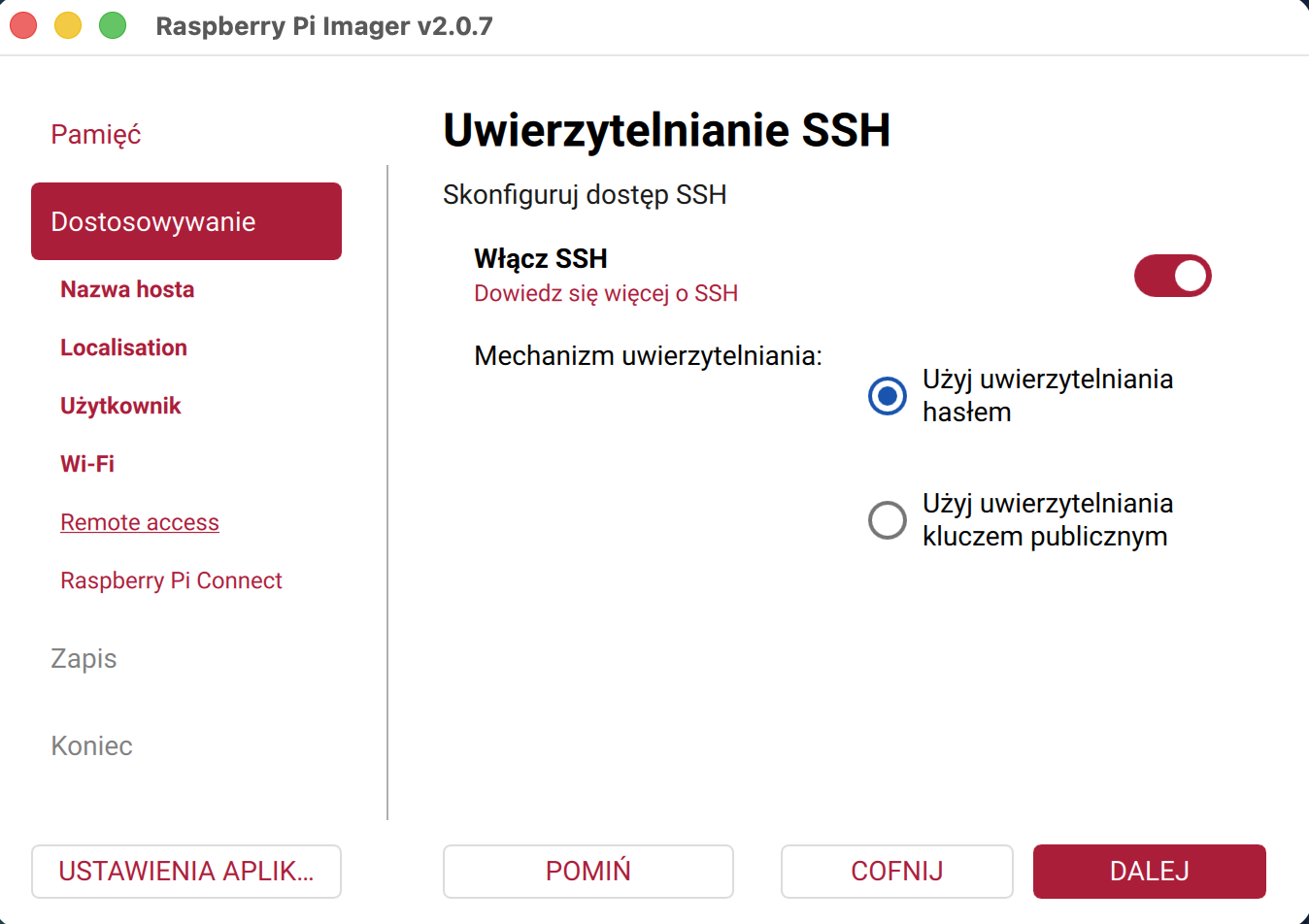Screen dimensions: 1309x924
Task: Go to the Koniec step
Action: pos(91,745)
